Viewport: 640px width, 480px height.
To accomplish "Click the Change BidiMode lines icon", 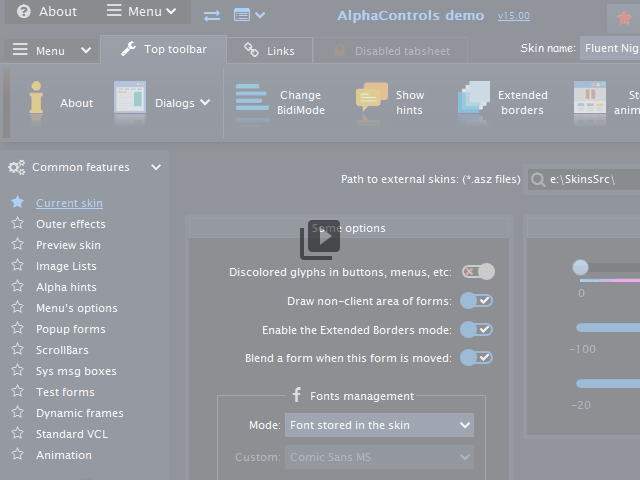I will point(252,98).
